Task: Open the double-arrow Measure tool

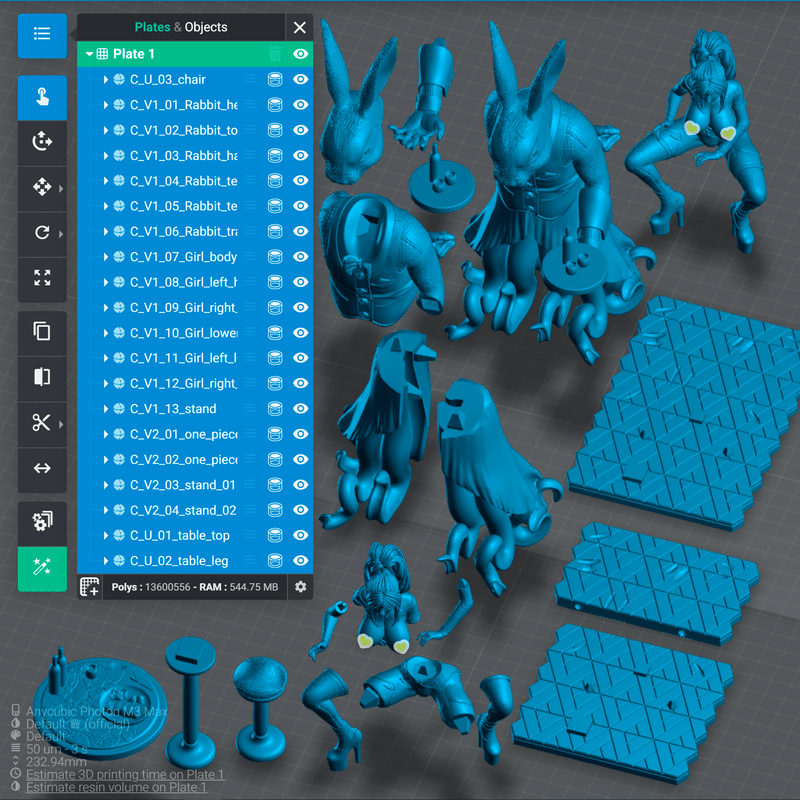Action: click(x=42, y=469)
